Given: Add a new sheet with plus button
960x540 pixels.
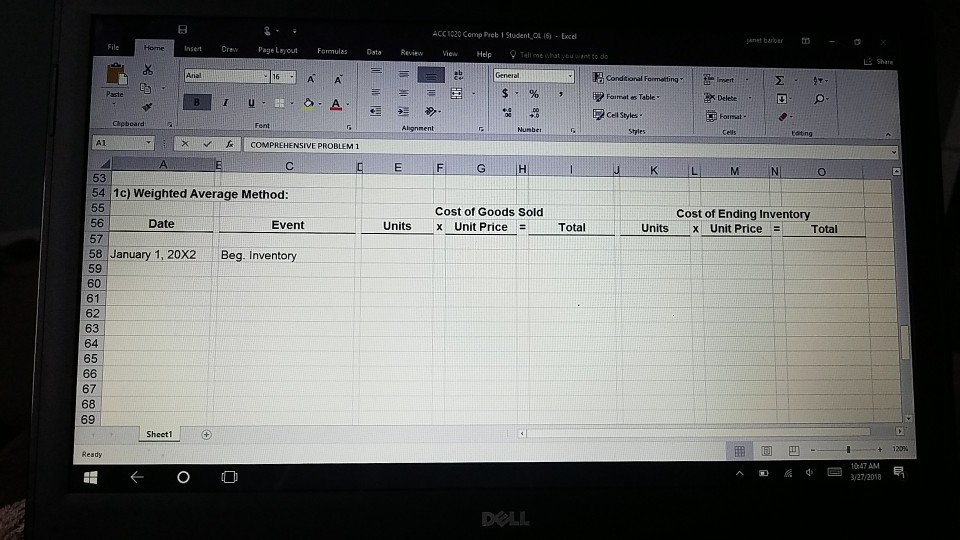Looking at the screenshot, I should (206, 435).
